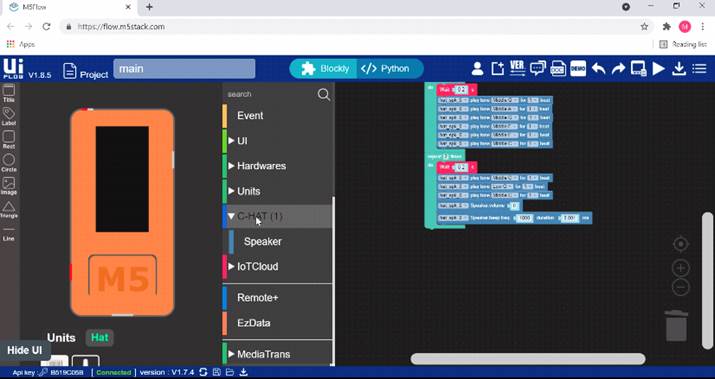Redo the last block change
This screenshot has height=379, width=715.
(x=618, y=69)
